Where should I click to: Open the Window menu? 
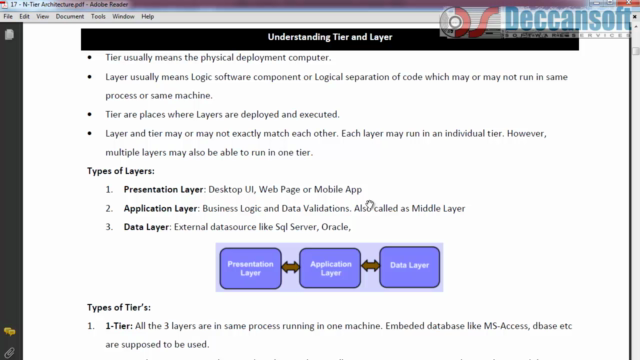(123, 17)
